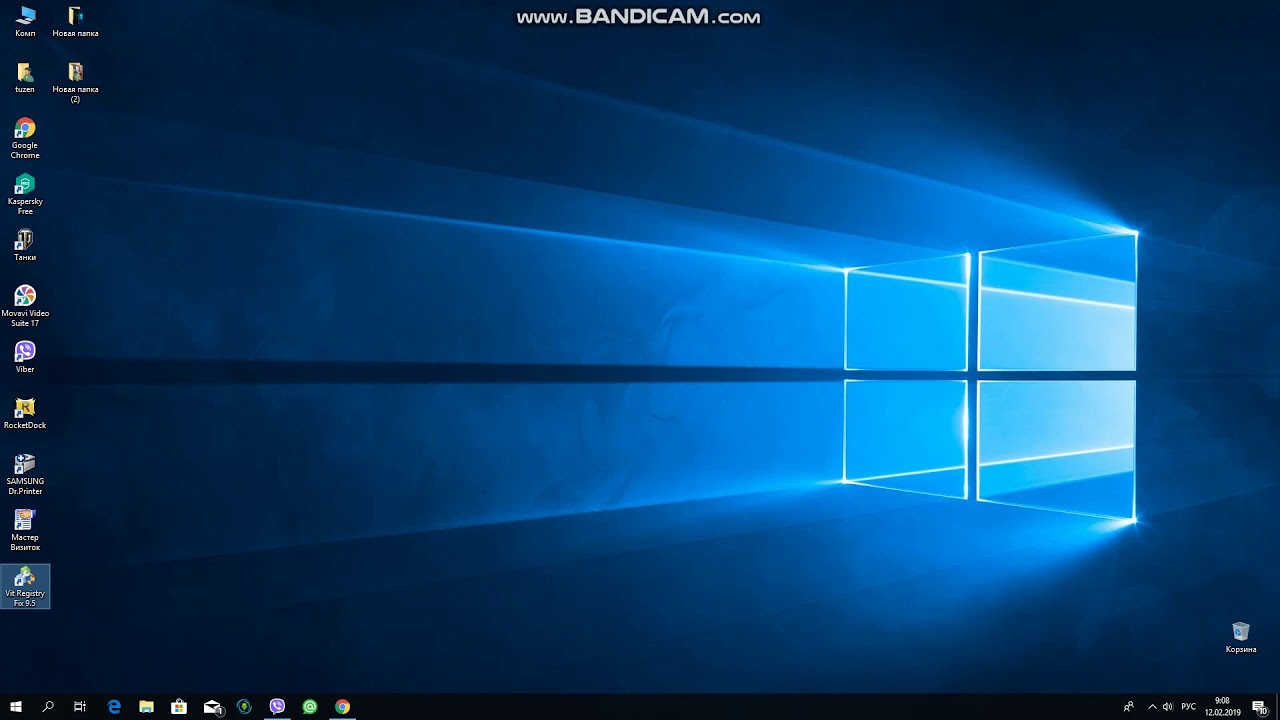Open the Mail app on the taskbar
Image resolution: width=1280 pixels, height=720 pixels.
[212, 707]
